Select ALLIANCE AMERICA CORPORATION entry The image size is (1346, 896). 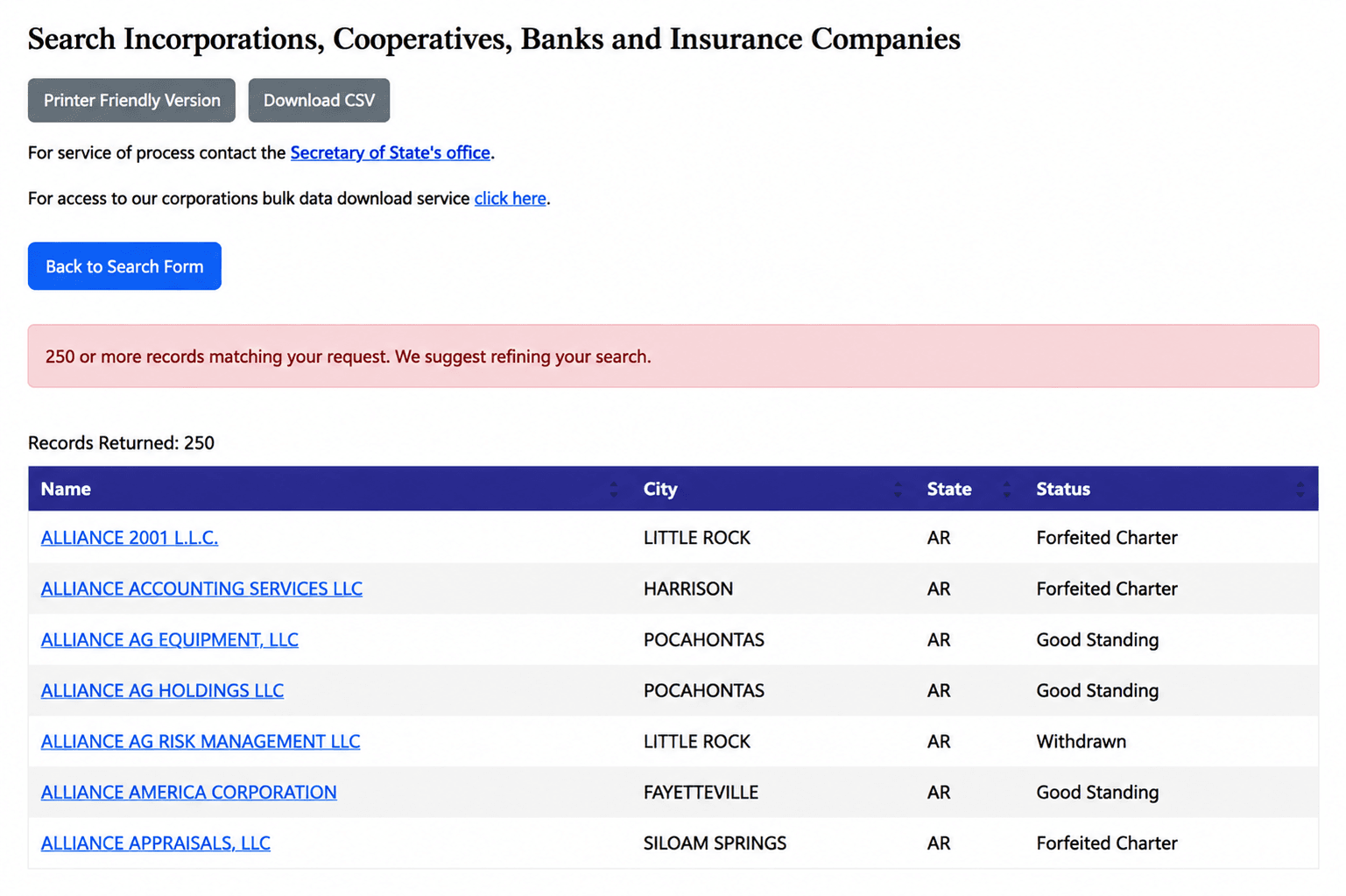tap(189, 792)
